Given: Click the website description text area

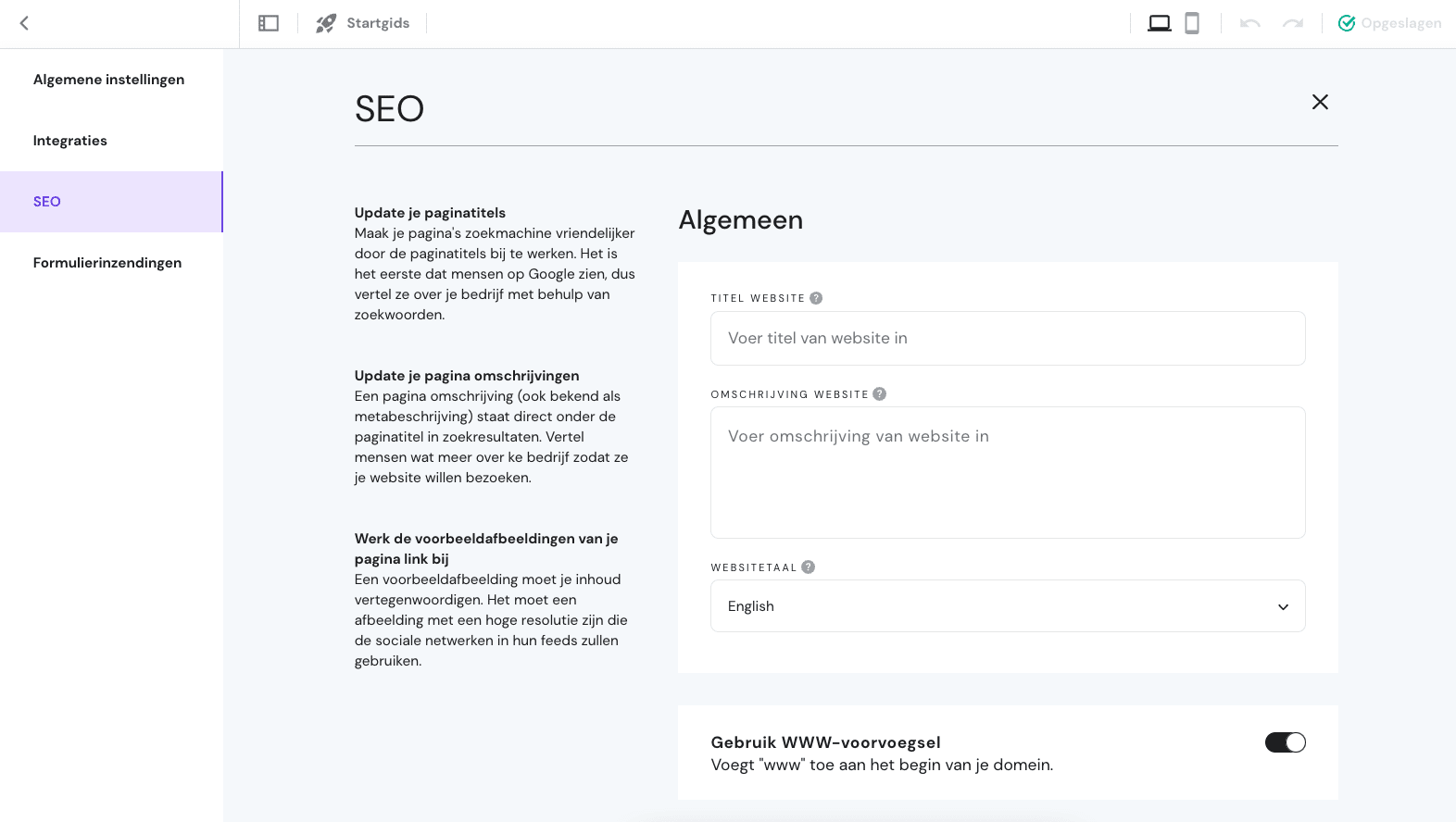Looking at the screenshot, I should click(1008, 473).
